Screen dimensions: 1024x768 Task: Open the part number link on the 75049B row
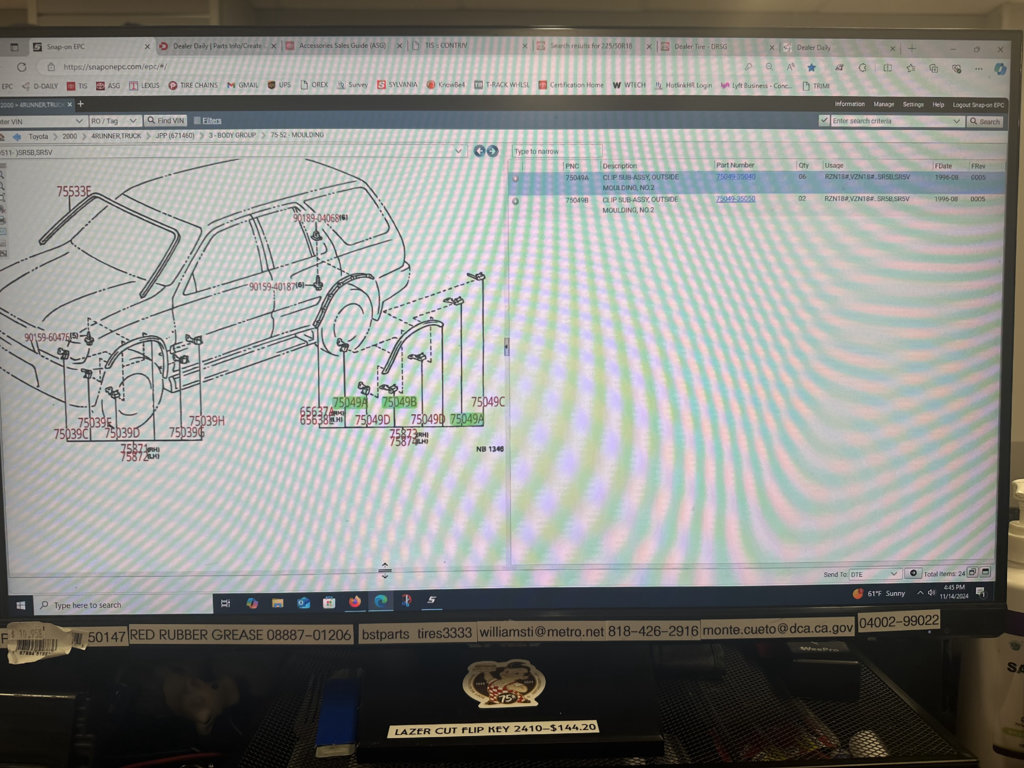coord(735,199)
